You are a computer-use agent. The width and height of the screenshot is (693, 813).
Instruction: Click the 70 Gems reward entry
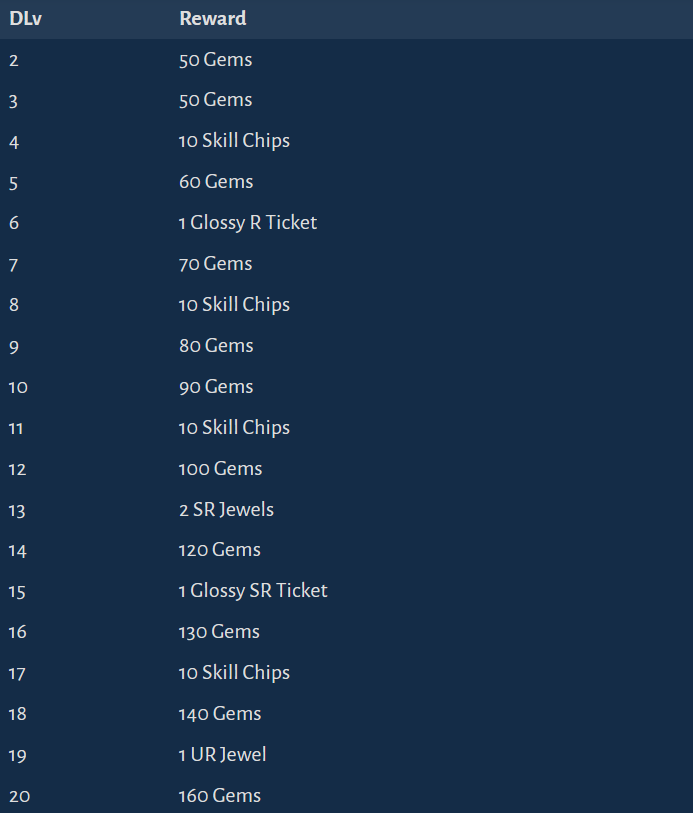click(x=216, y=264)
